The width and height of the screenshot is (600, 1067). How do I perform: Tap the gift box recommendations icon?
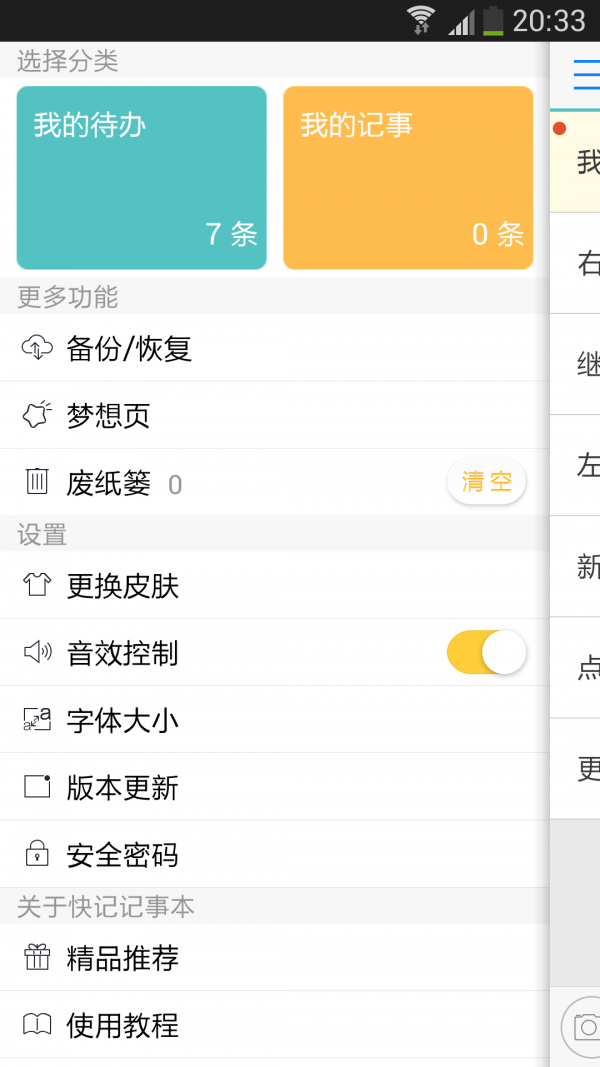click(x=37, y=958)
